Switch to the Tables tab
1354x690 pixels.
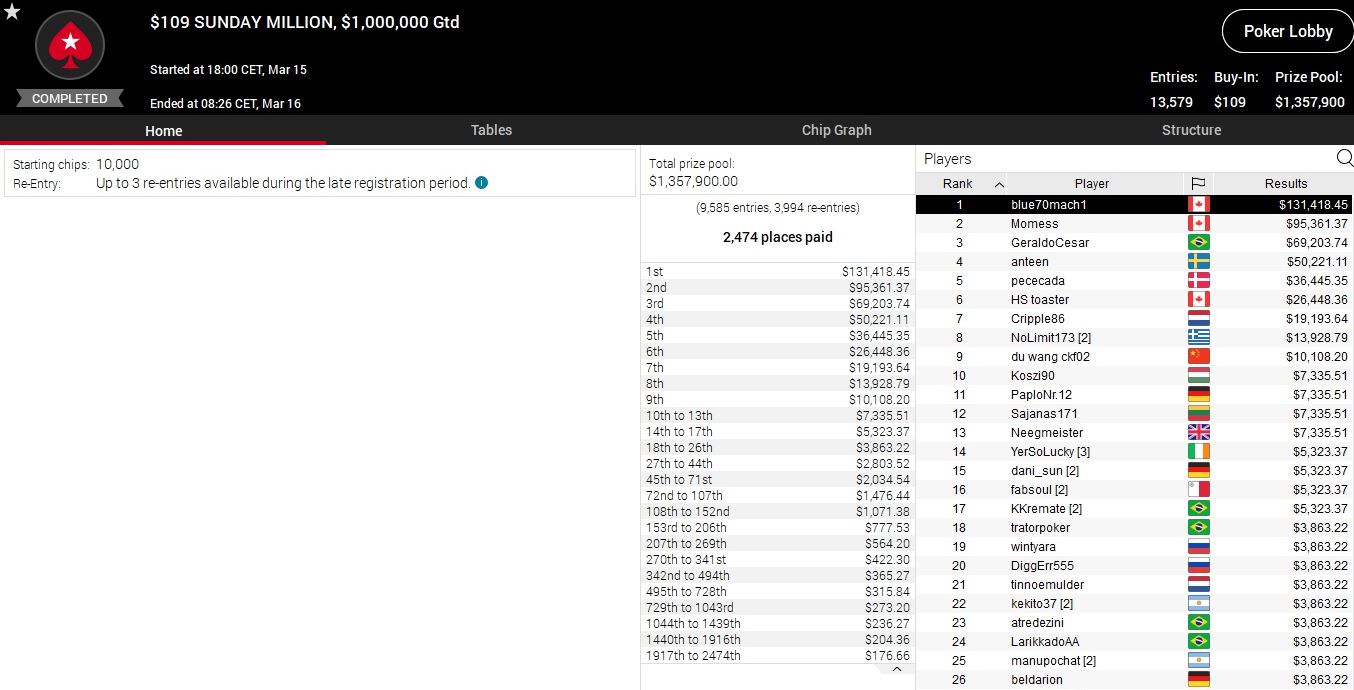click(491, 130)
